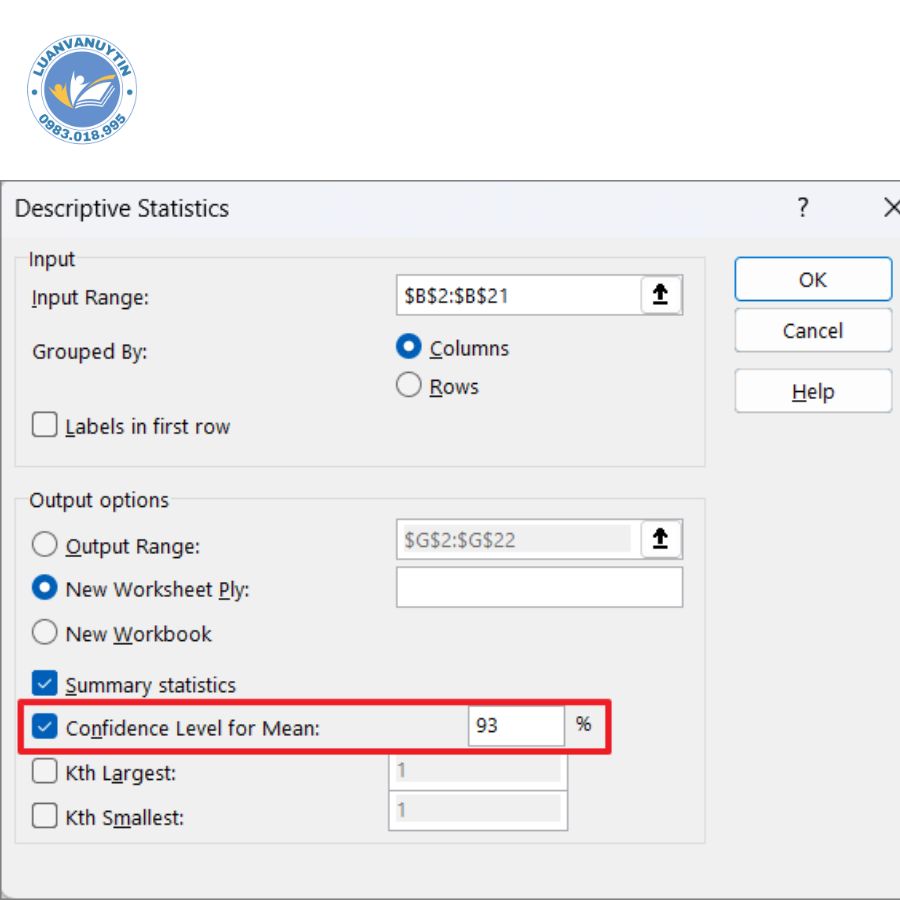Select the New Workbook radio button

click(x=45, y=633)
